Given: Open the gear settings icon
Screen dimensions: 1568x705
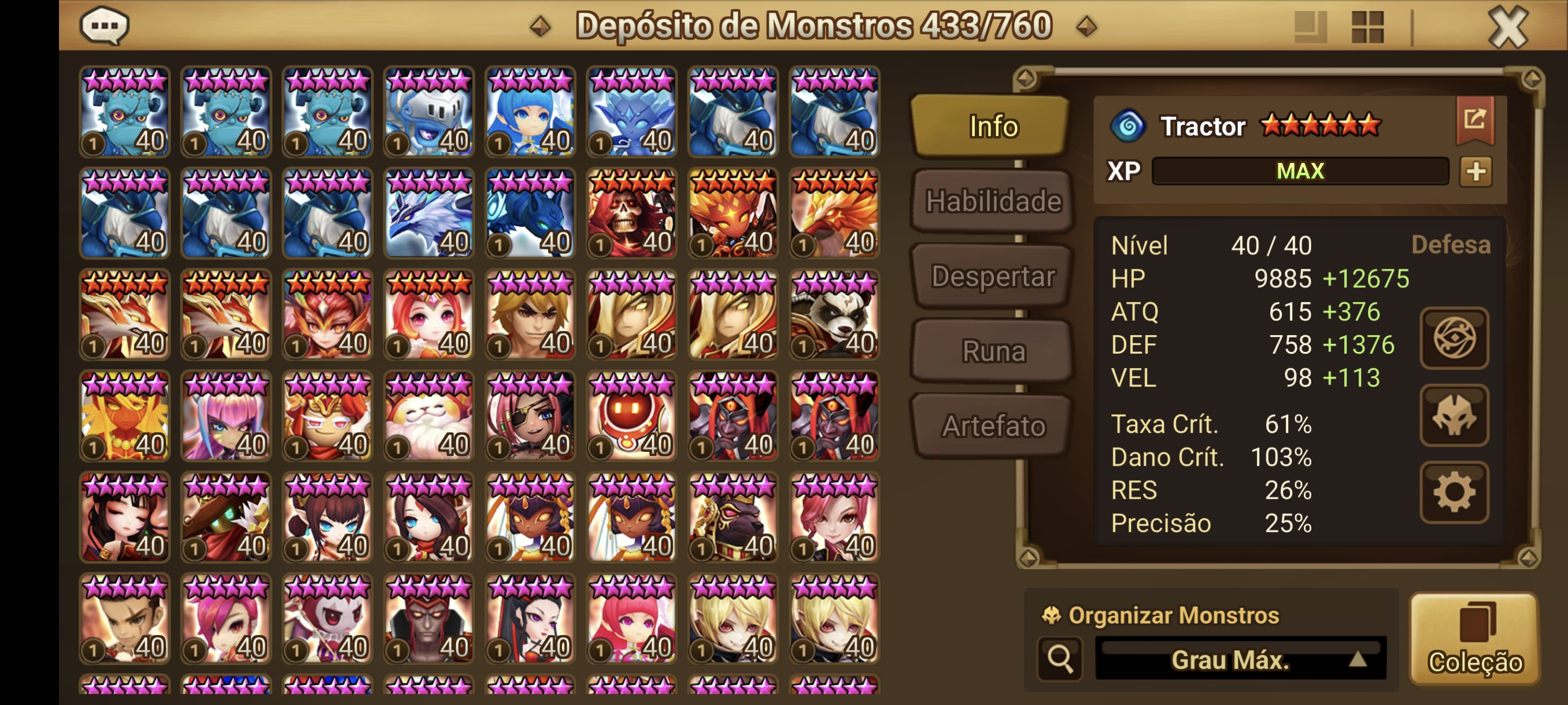Looking at the screenshot, I should click(1454, 492).
